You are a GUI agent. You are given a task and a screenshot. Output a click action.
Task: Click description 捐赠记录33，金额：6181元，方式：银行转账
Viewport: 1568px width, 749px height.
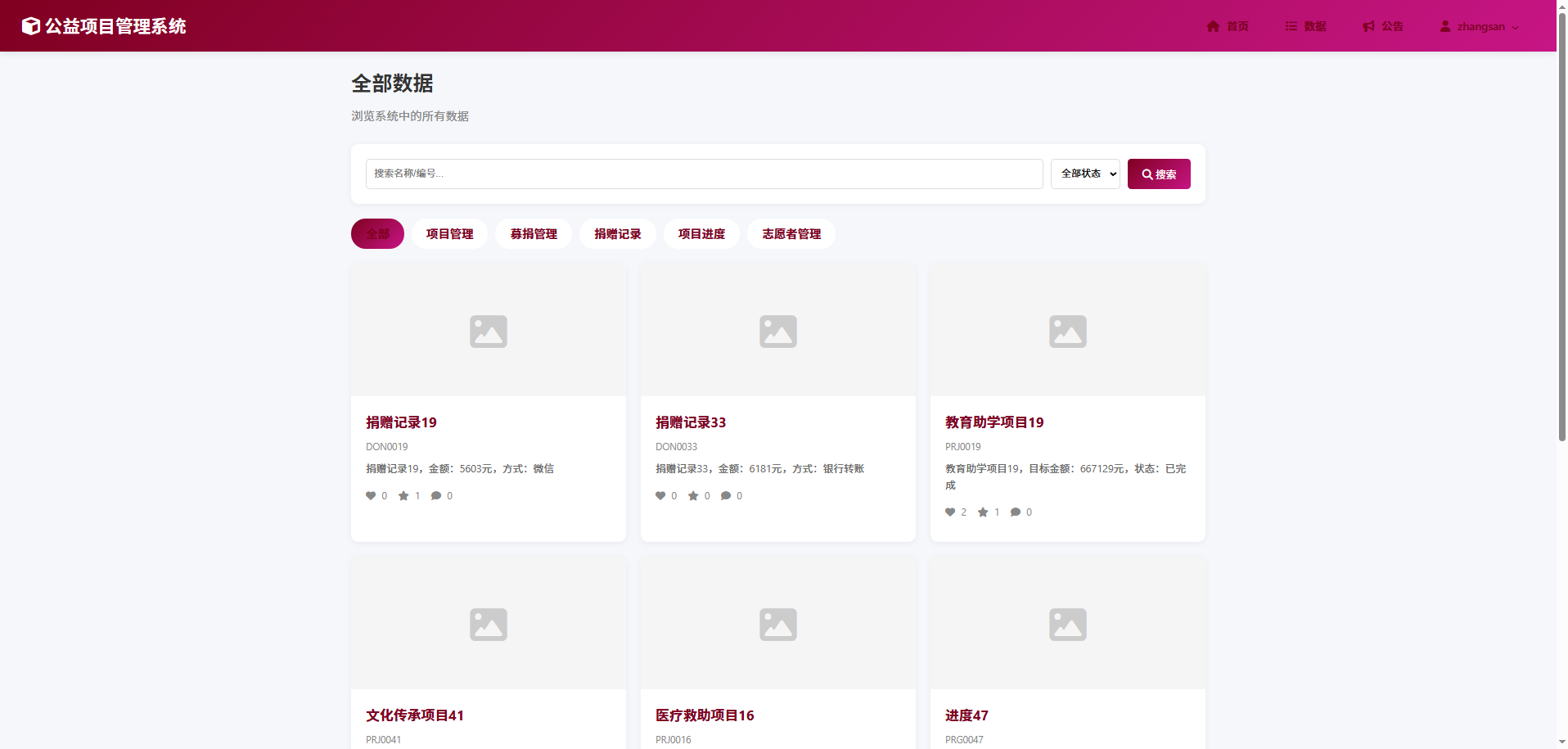click(759, 469)
